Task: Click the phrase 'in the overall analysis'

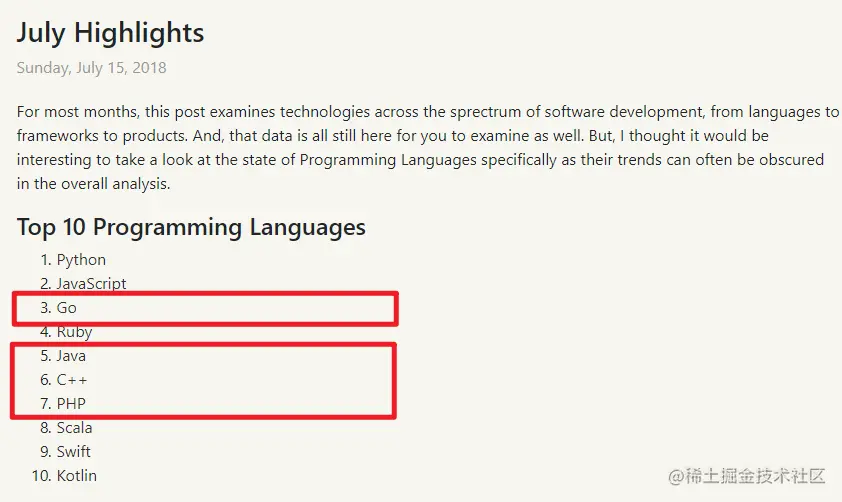Action: (93, 184)
